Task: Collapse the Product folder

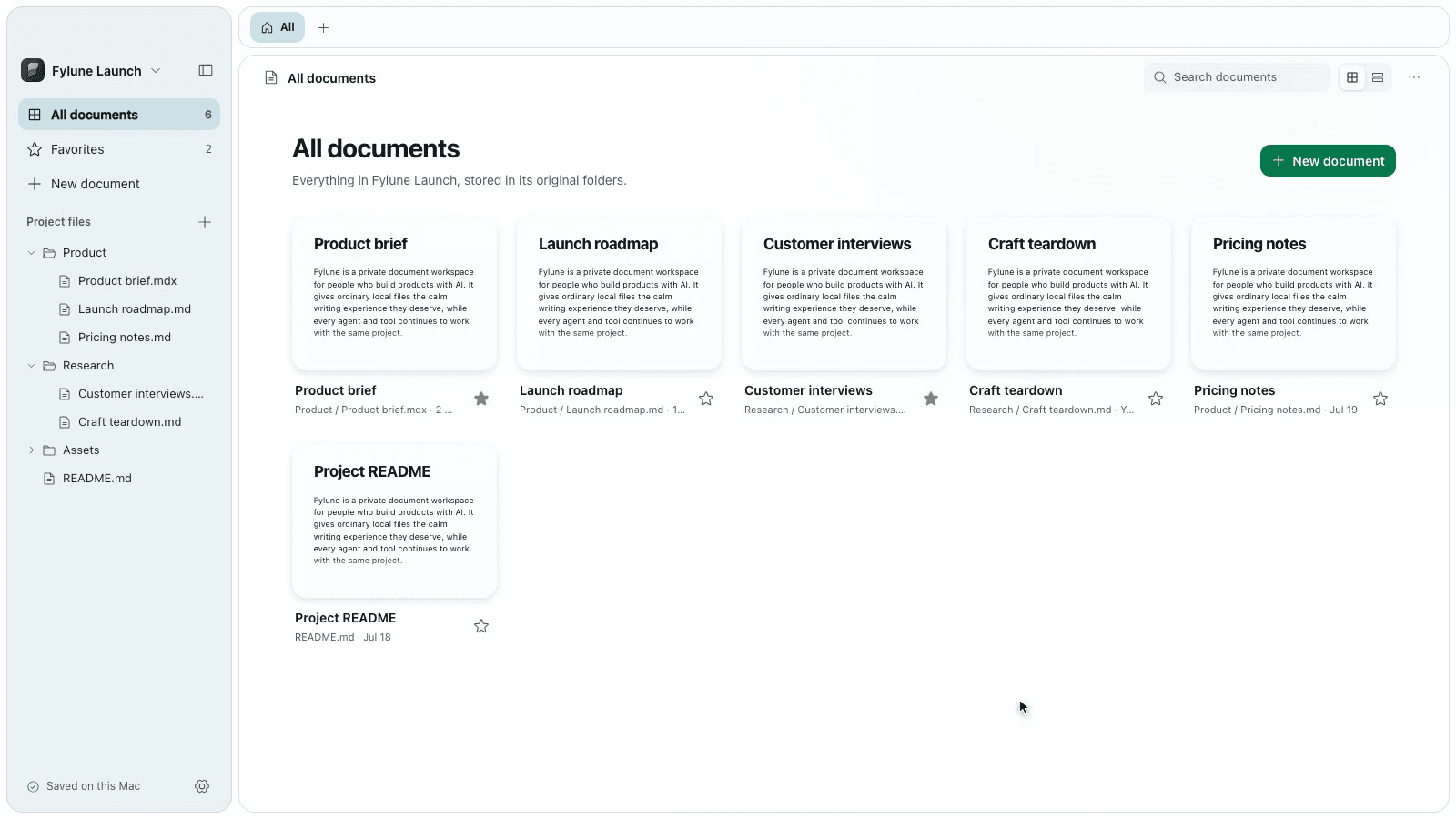Action: coord(32,253)
